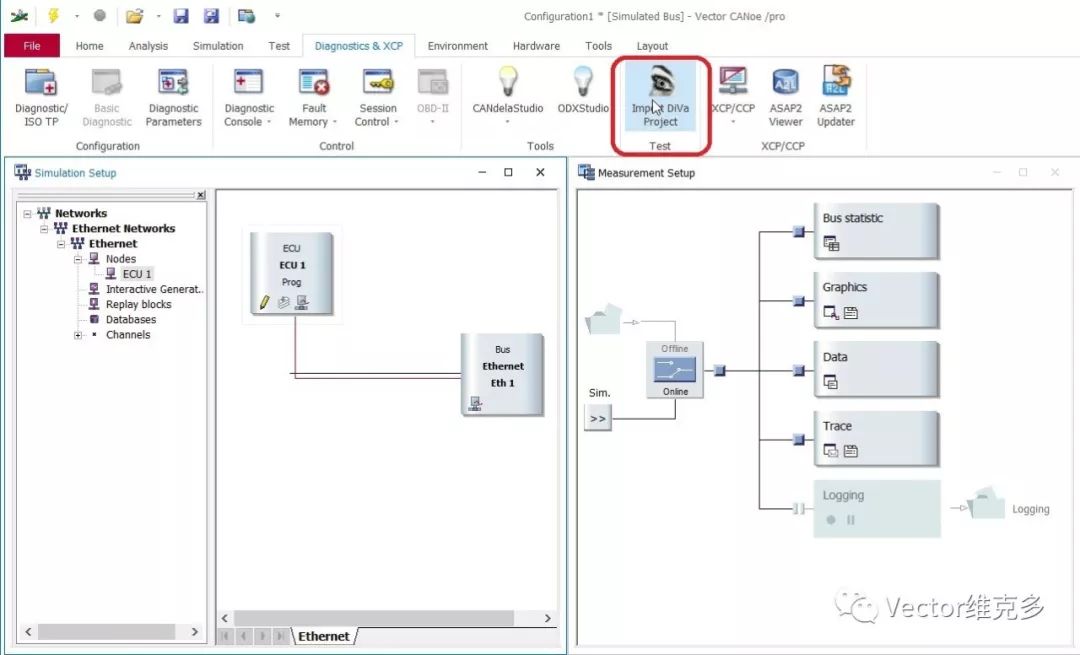Toggle the Trace branch hotspot connector
Viewport: 1080px width, 655px height.
point(799,439)
